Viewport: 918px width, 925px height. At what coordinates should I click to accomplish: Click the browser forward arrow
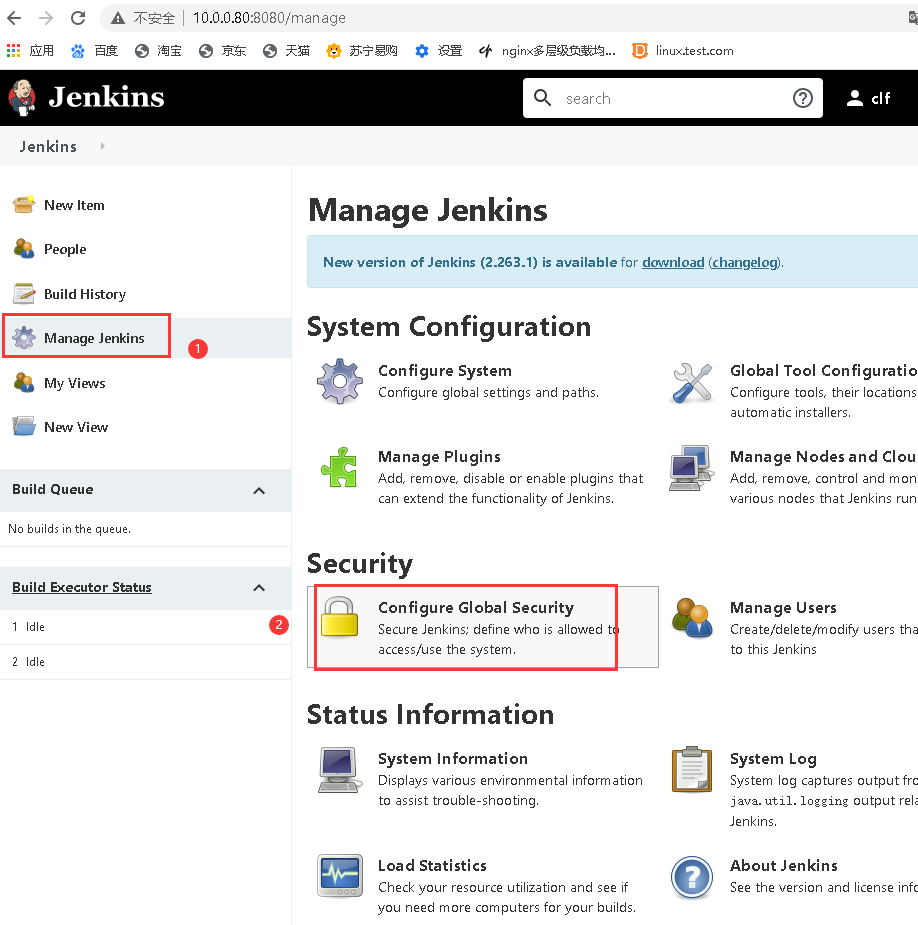(46, 18)
